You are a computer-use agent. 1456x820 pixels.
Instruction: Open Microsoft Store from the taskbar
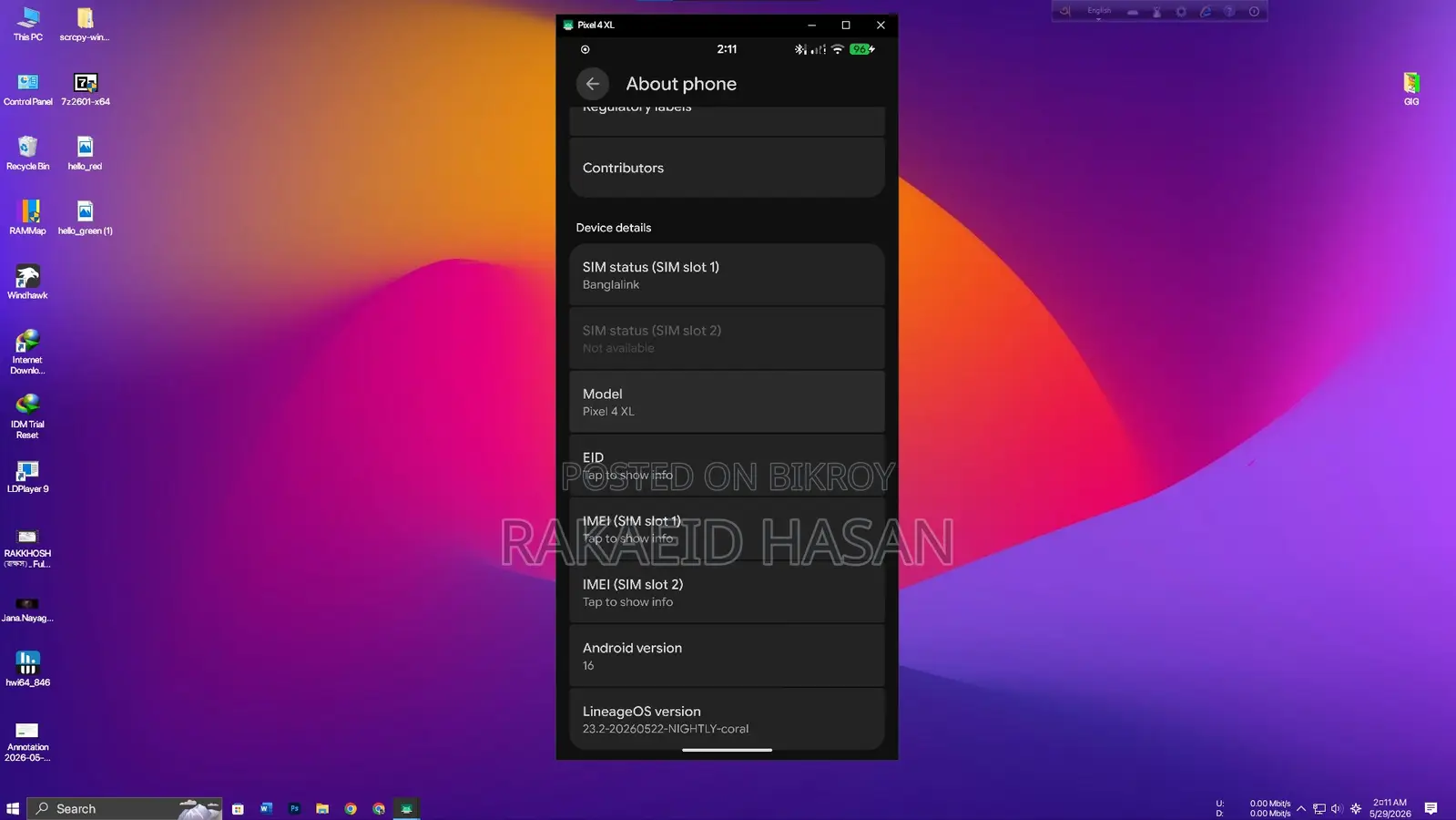click(x=238, y=808)
